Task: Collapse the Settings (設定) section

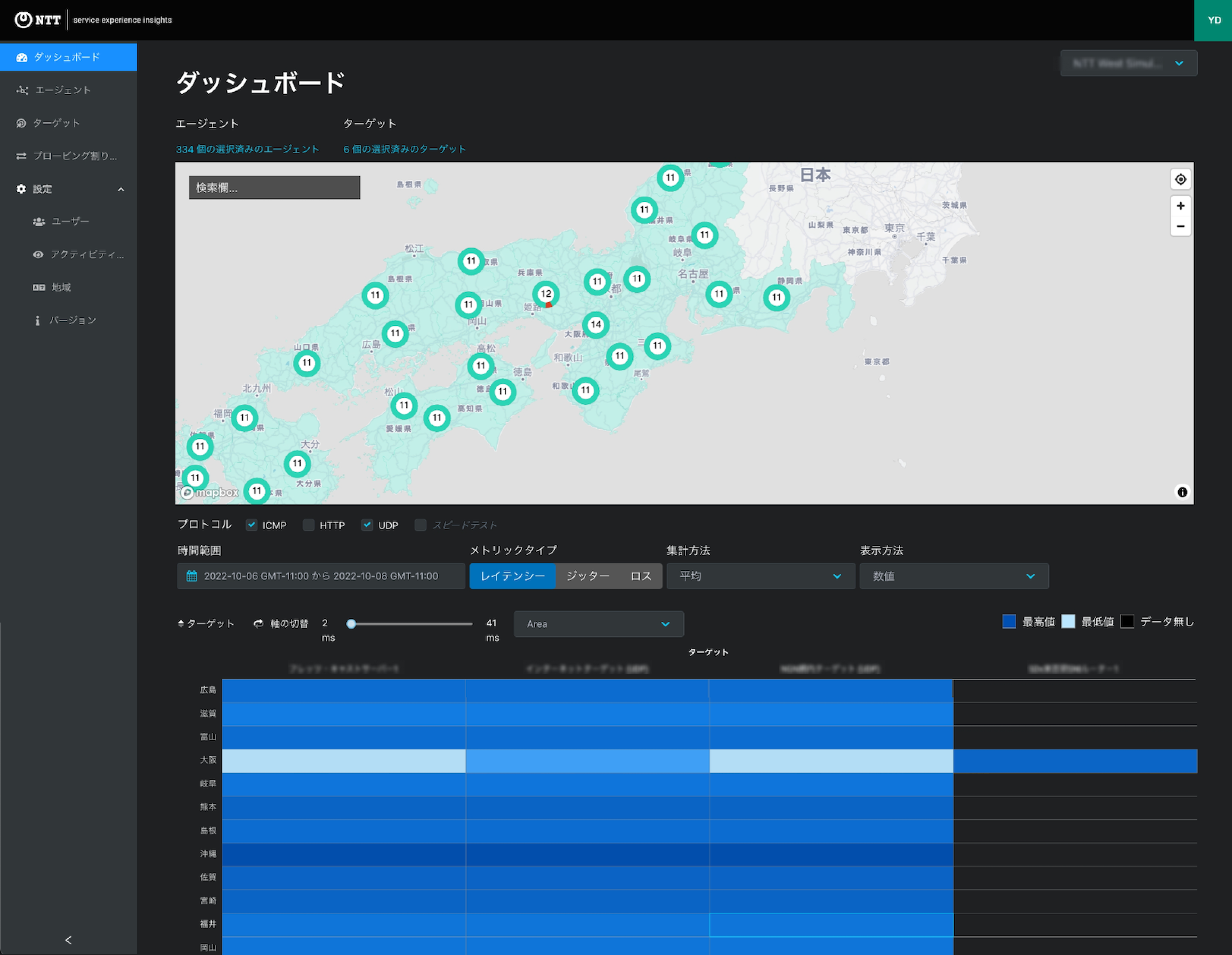Action: coord(68,189)
